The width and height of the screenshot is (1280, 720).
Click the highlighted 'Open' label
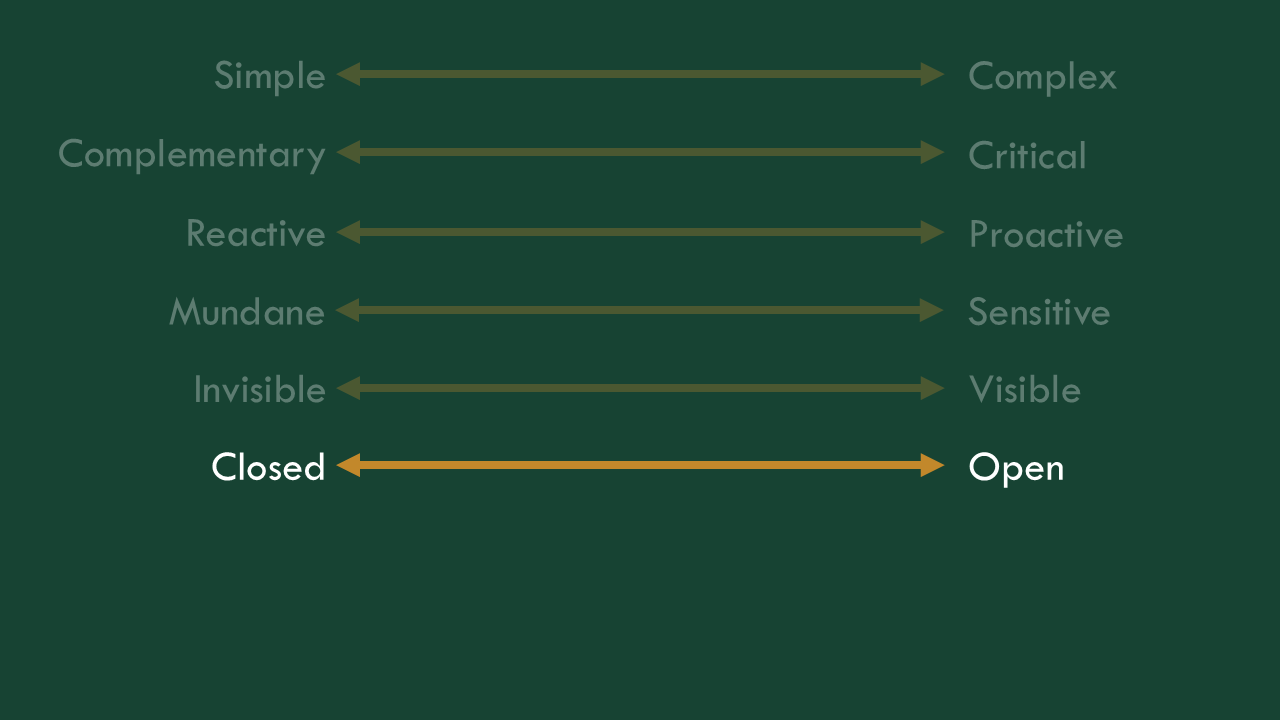pos(1016,468)
